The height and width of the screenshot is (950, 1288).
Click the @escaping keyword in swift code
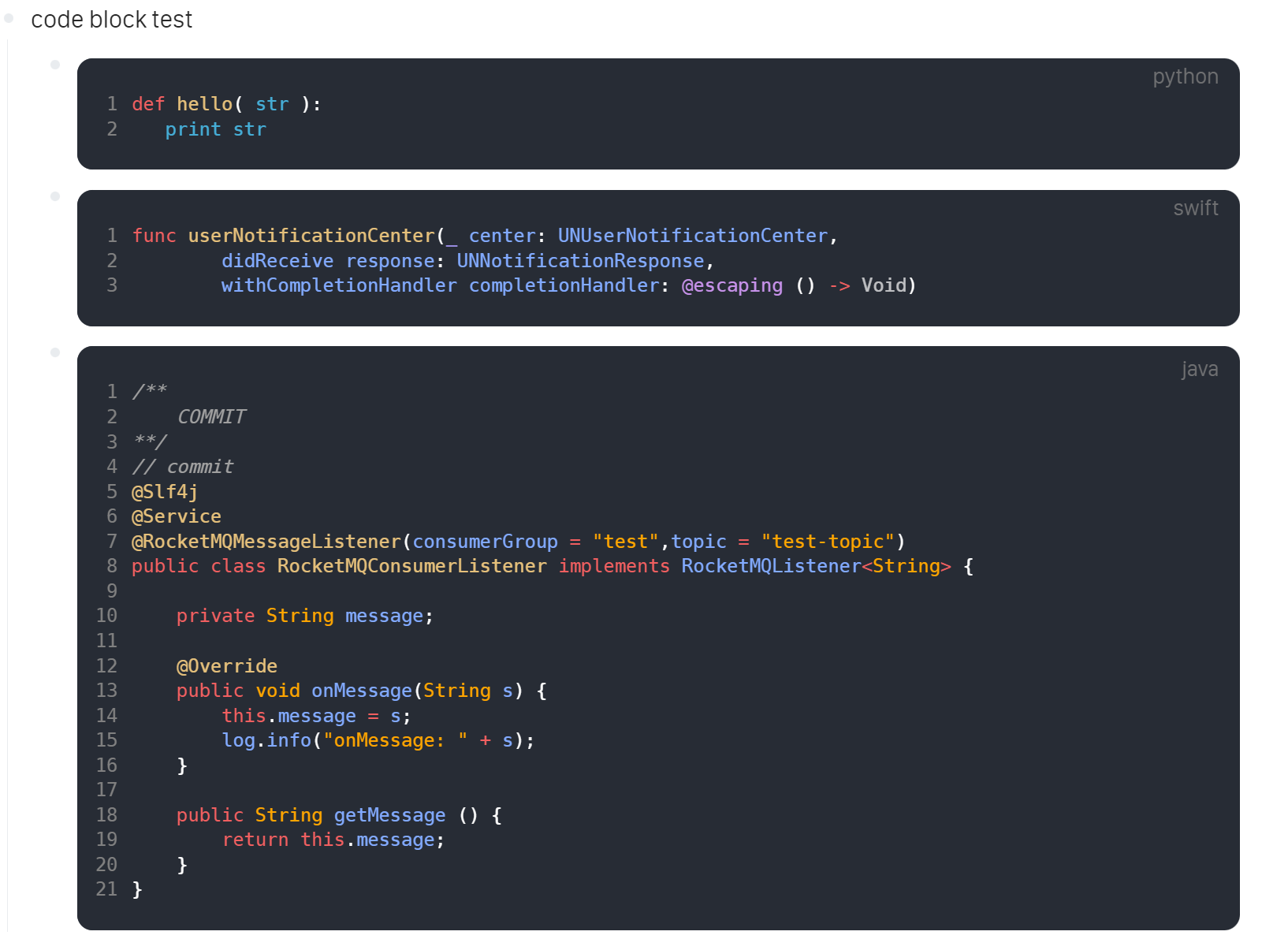click(x=732, y=285)
